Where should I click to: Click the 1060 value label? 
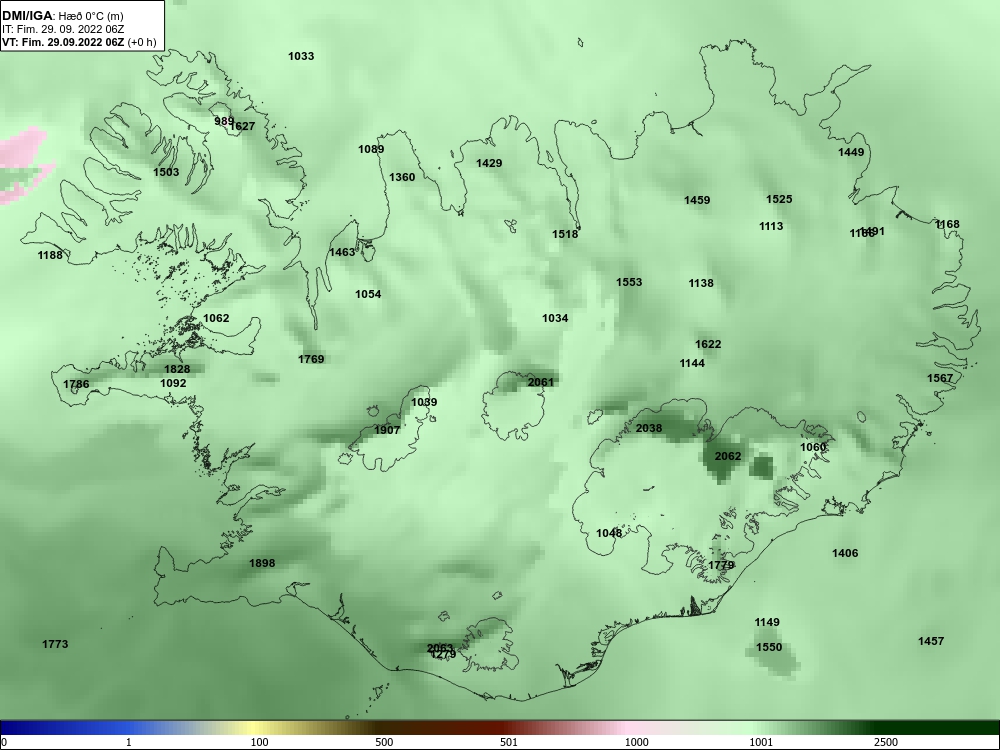(813, 447)
